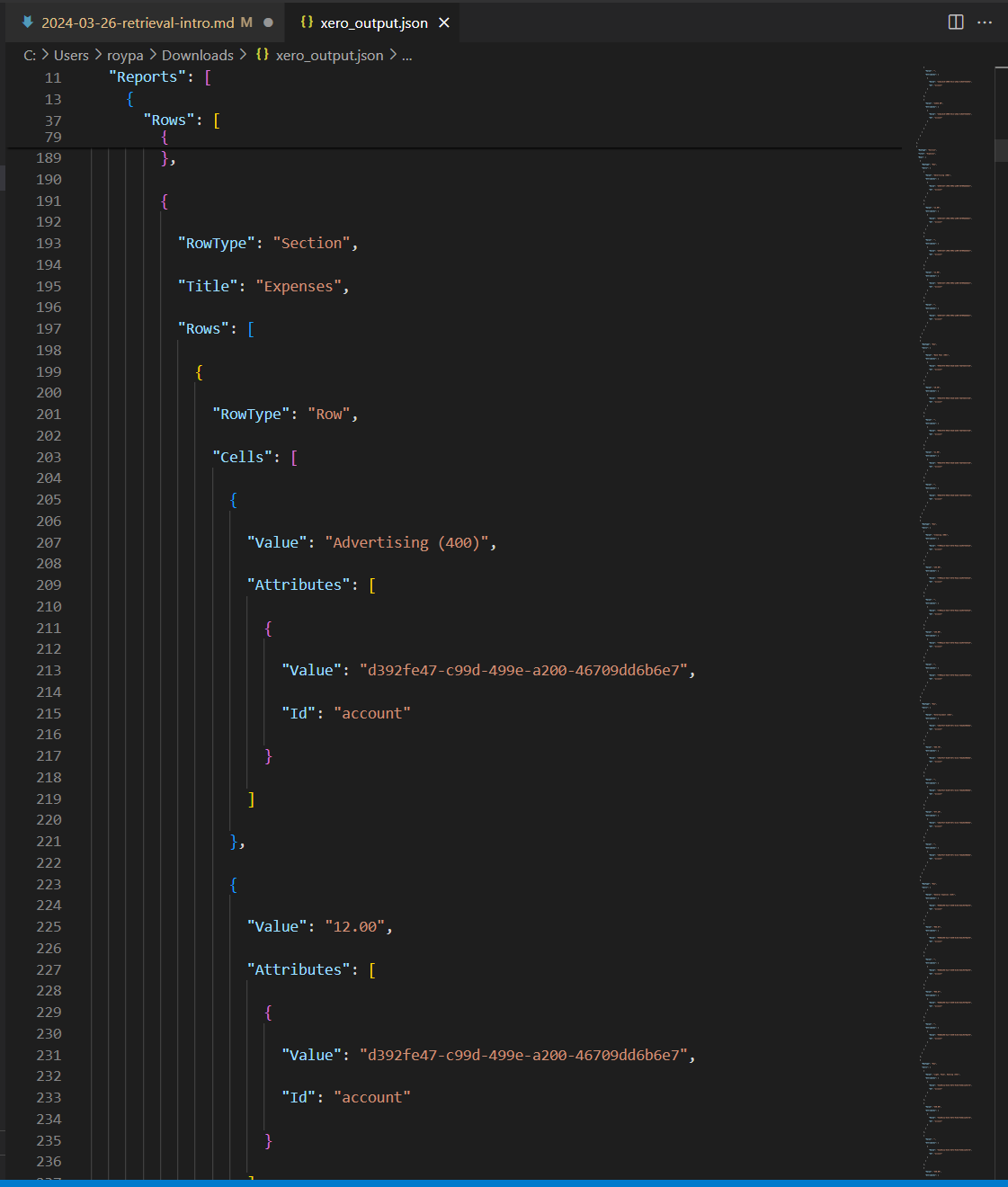1008x1187 pixels.
Task: Open the roypa breadcrumb folder
Action: tap(125, 55)
